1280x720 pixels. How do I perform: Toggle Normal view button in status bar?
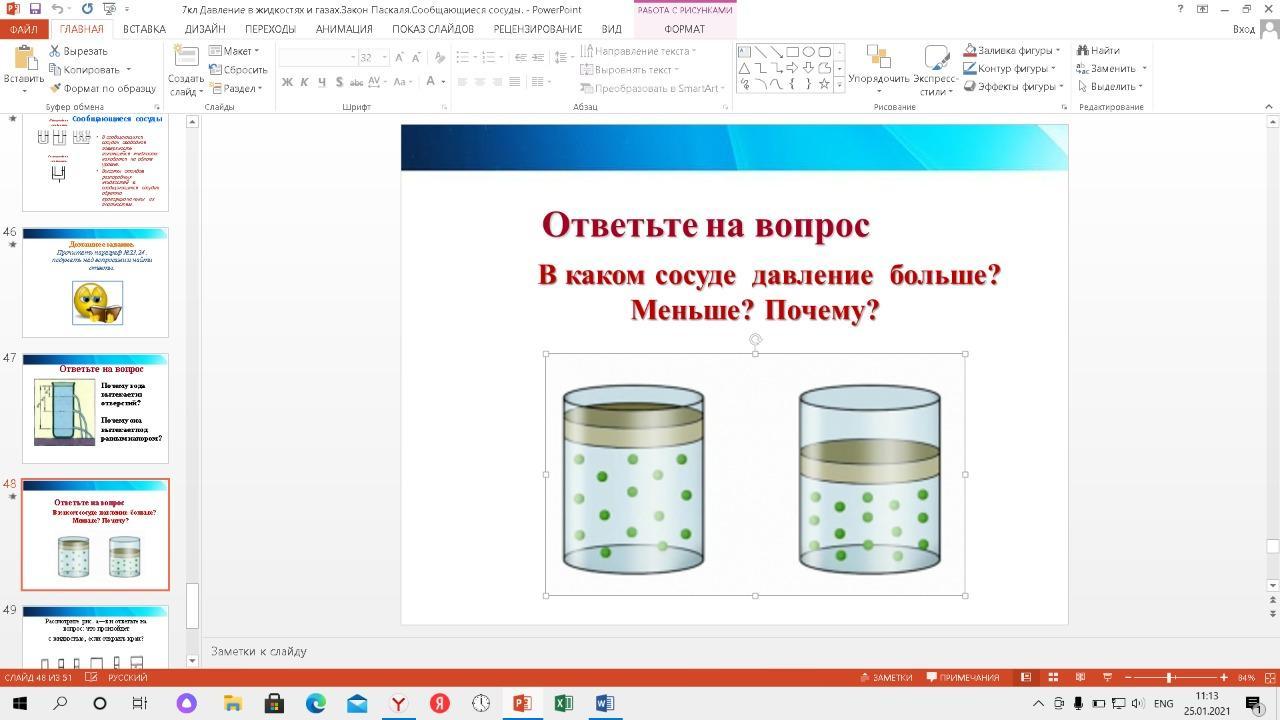1025,677
